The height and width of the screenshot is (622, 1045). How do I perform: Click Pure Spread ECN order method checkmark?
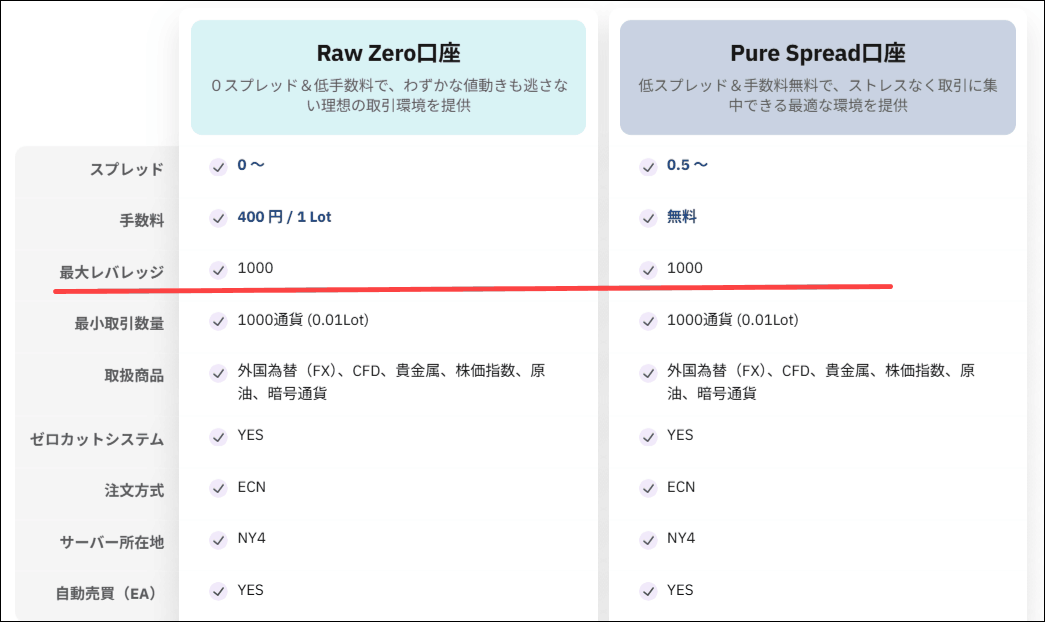coord(648,488)
